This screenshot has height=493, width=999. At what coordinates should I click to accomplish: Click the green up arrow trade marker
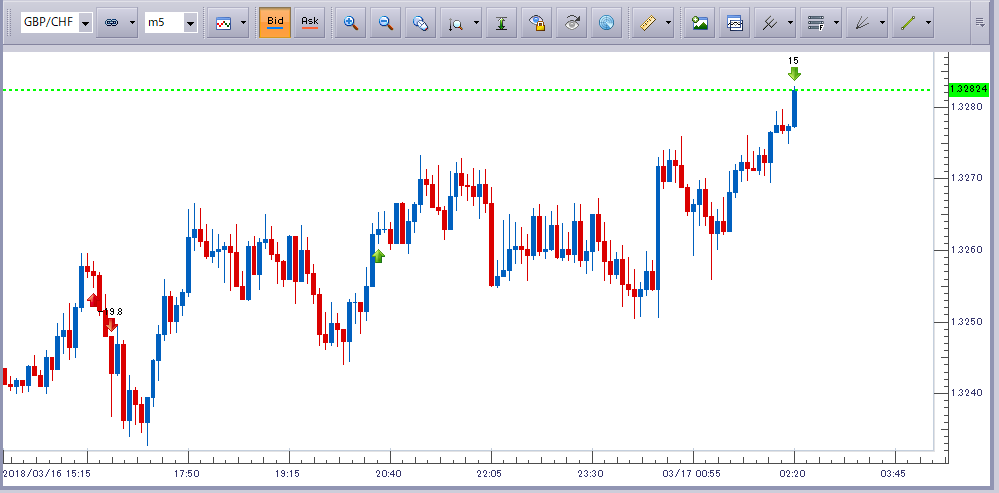[x=378, y=256]
